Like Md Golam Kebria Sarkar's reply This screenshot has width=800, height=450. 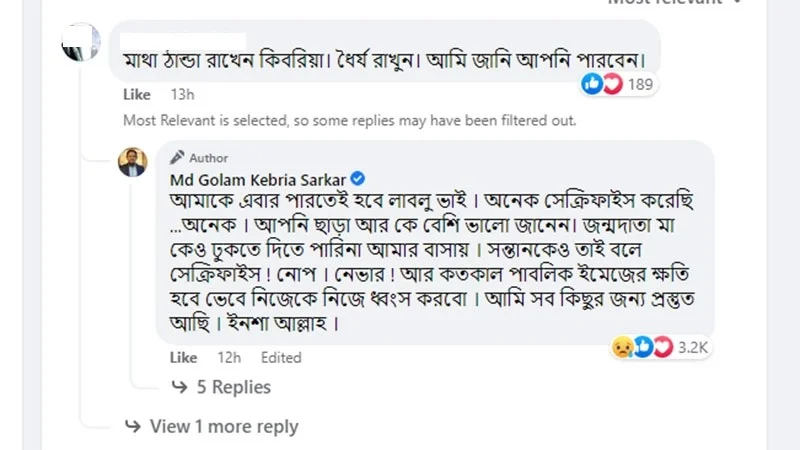coord(183,357)
